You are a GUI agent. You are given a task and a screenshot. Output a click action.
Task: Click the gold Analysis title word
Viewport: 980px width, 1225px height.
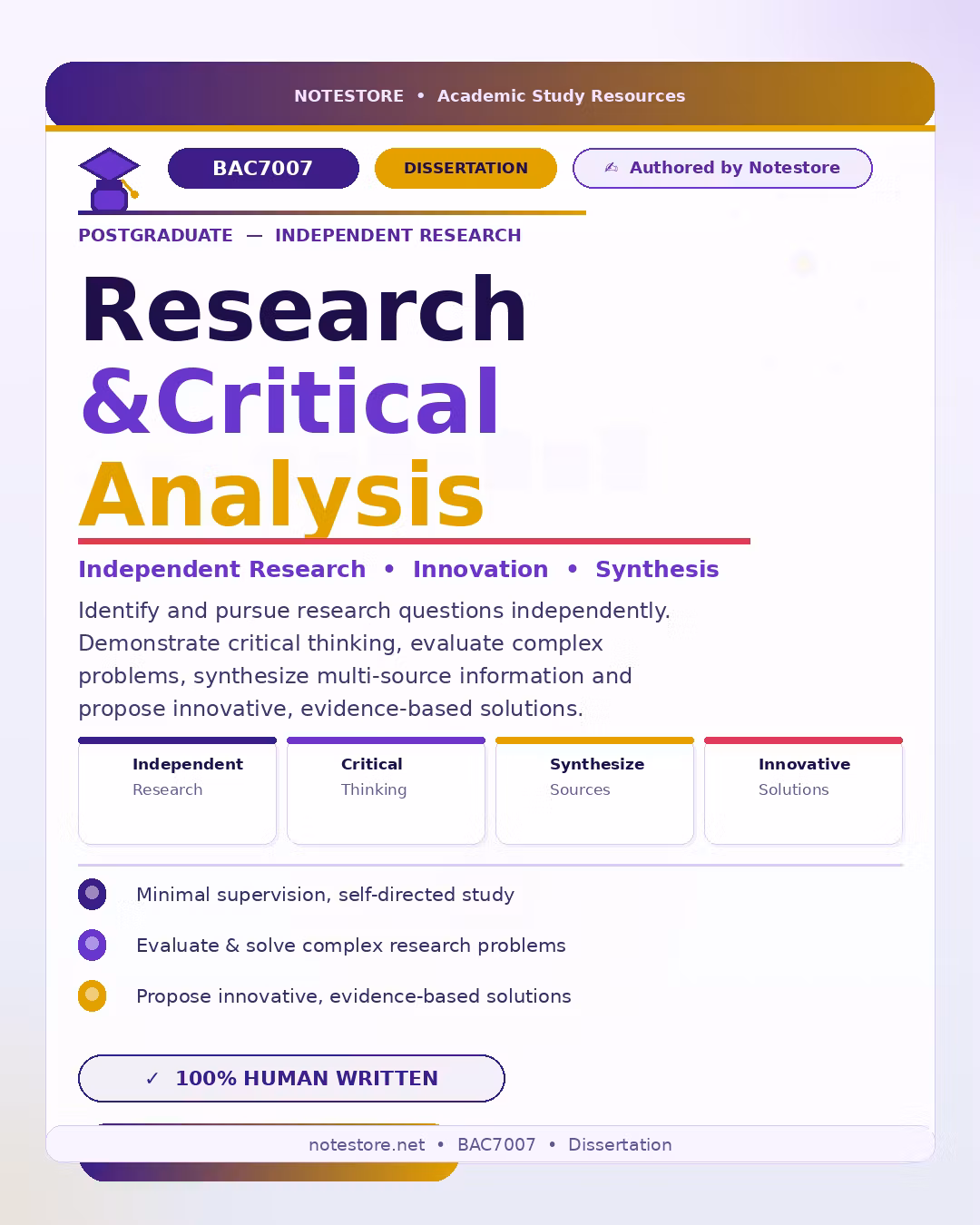pyautogui.click(x=281, y=495)
